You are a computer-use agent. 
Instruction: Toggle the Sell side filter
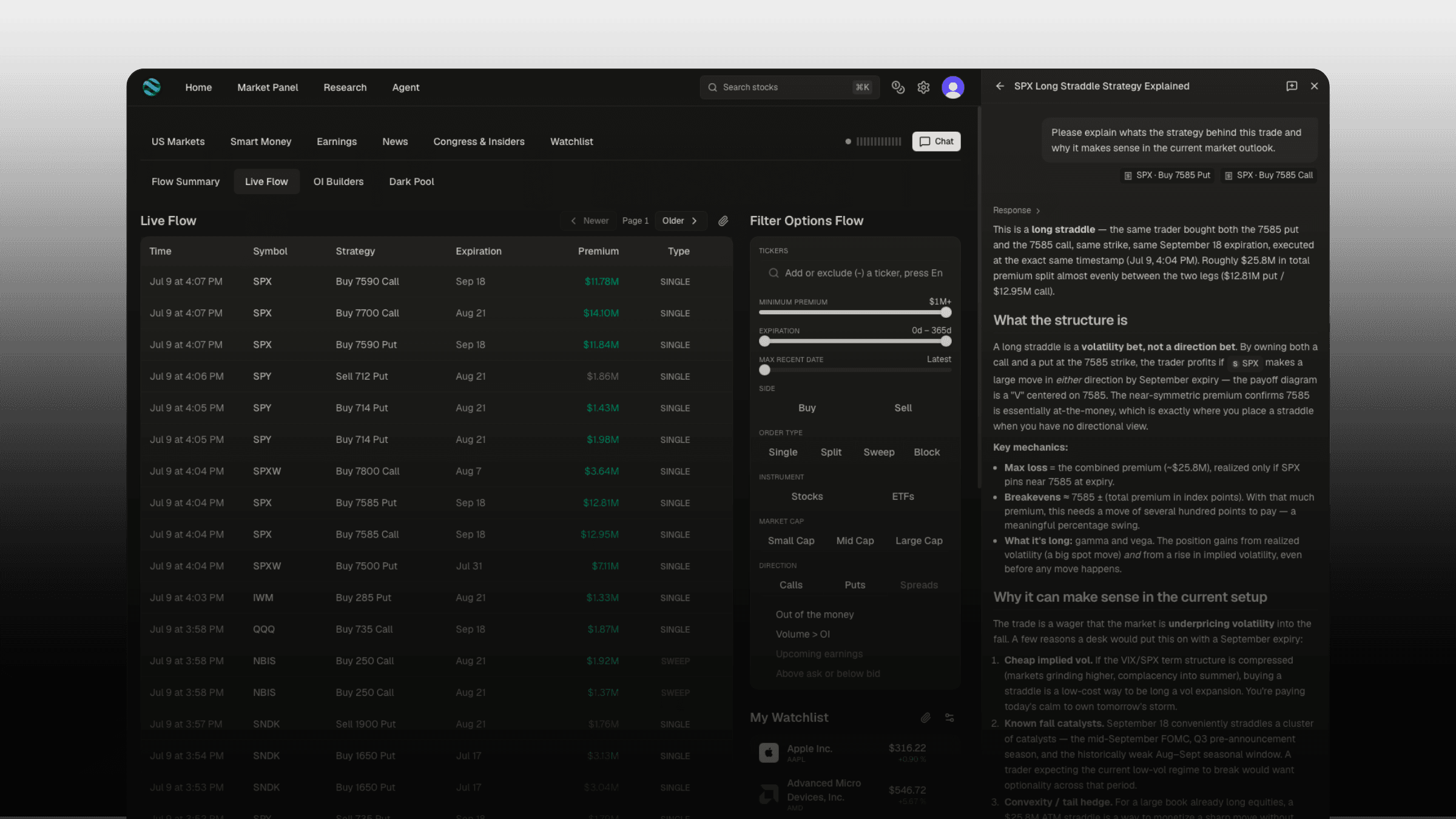903,408
